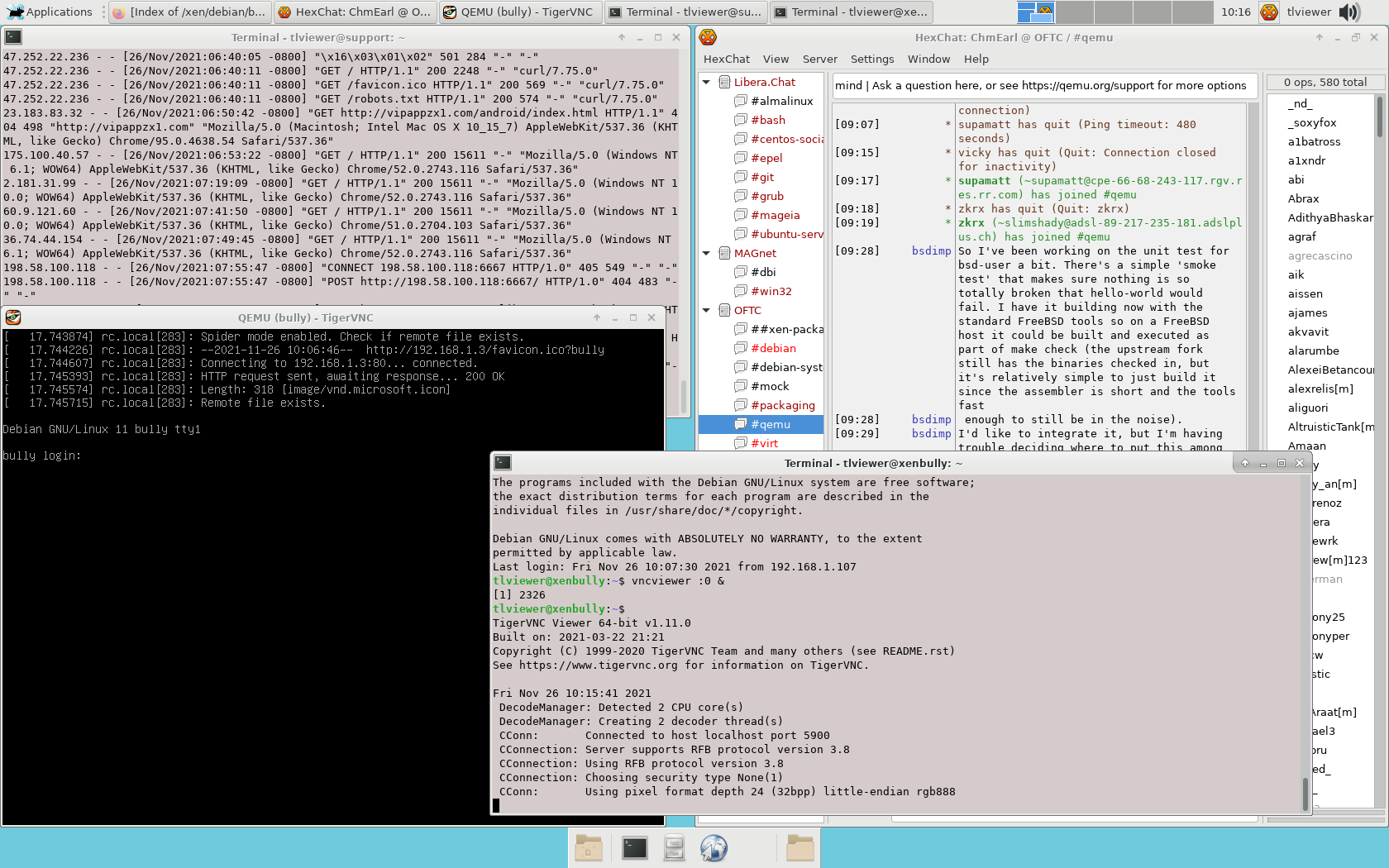
Task: Switch to QEMU (bully) TigerVNC taskbar item
Action: 519,12
